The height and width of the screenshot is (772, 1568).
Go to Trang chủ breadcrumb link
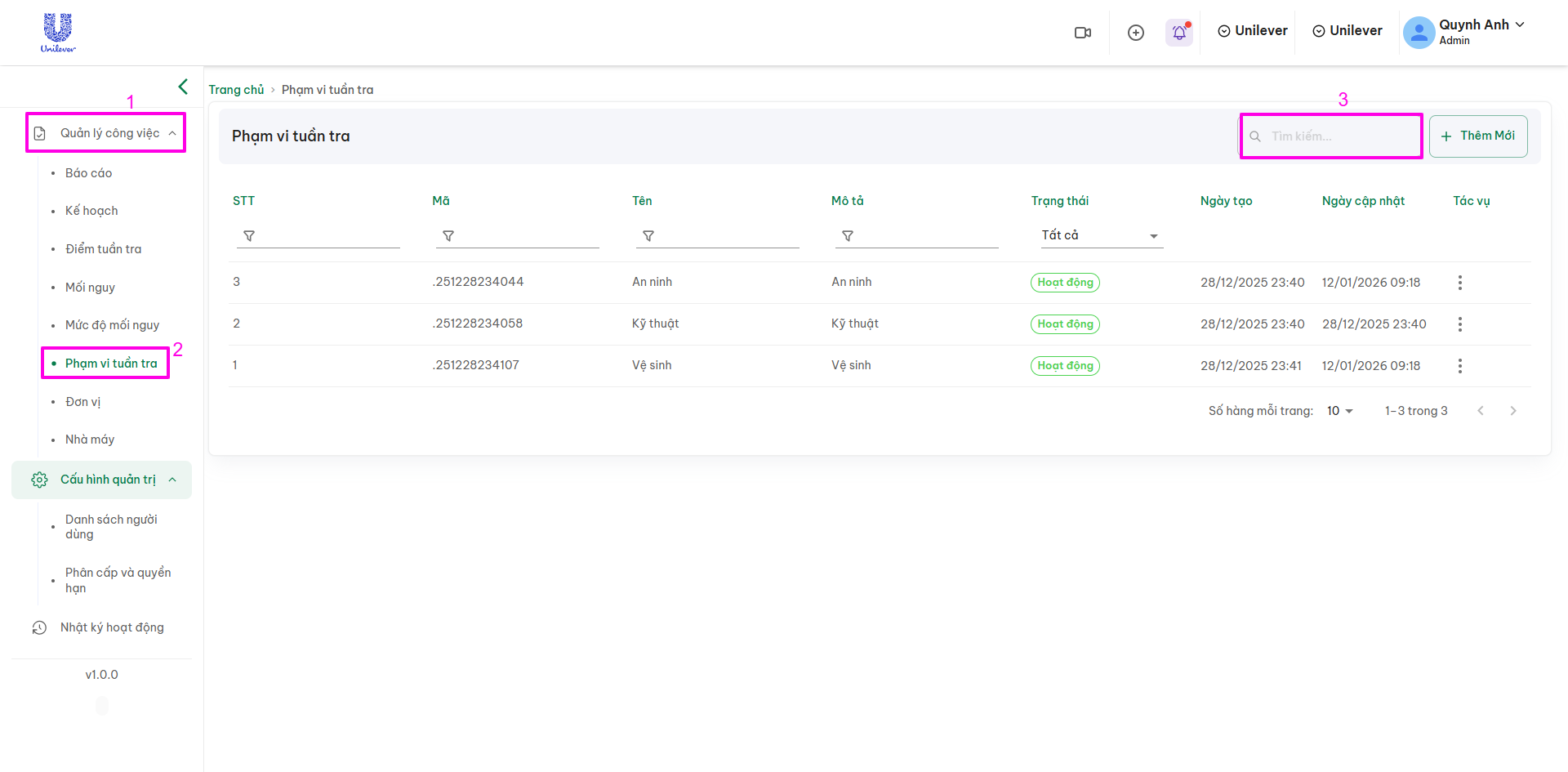(236, 90)
